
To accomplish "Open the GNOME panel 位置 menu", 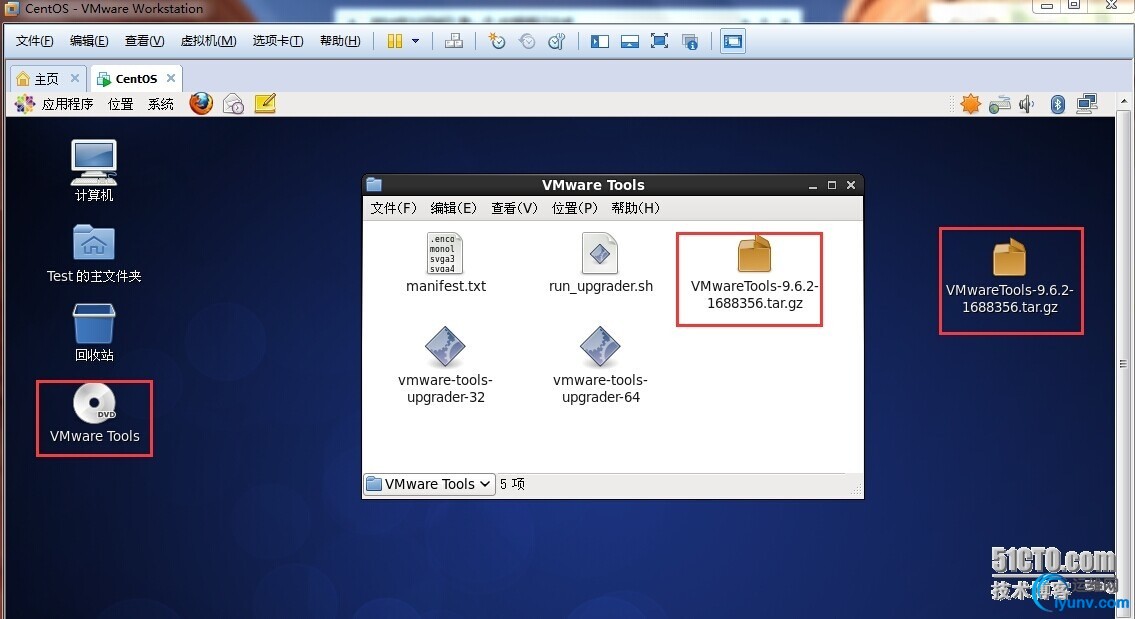I will pyautogui.click(x=121, y=104).
